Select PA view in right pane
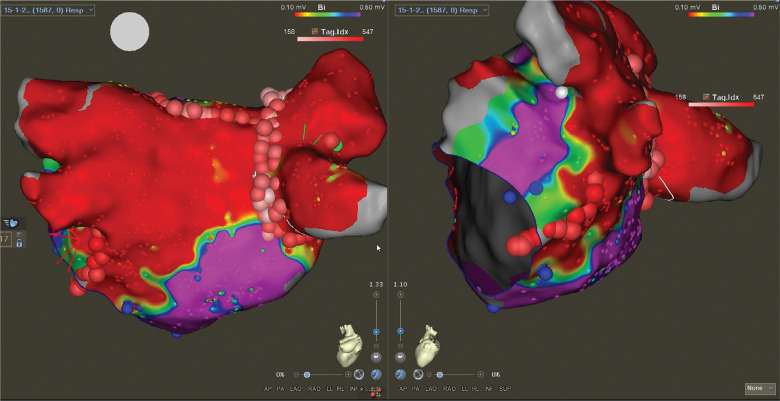The image size is (780, 401). (415, 389)
